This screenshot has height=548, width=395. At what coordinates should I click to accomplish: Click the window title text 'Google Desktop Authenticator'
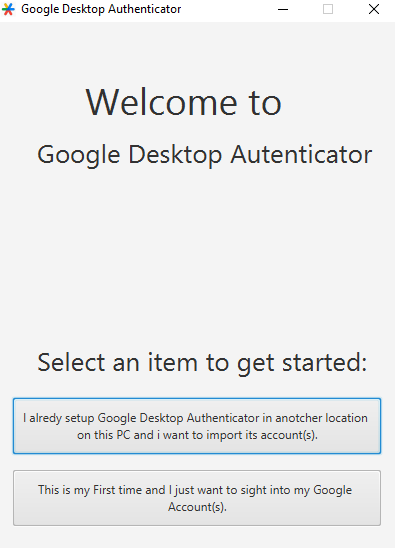coord(101,9)
